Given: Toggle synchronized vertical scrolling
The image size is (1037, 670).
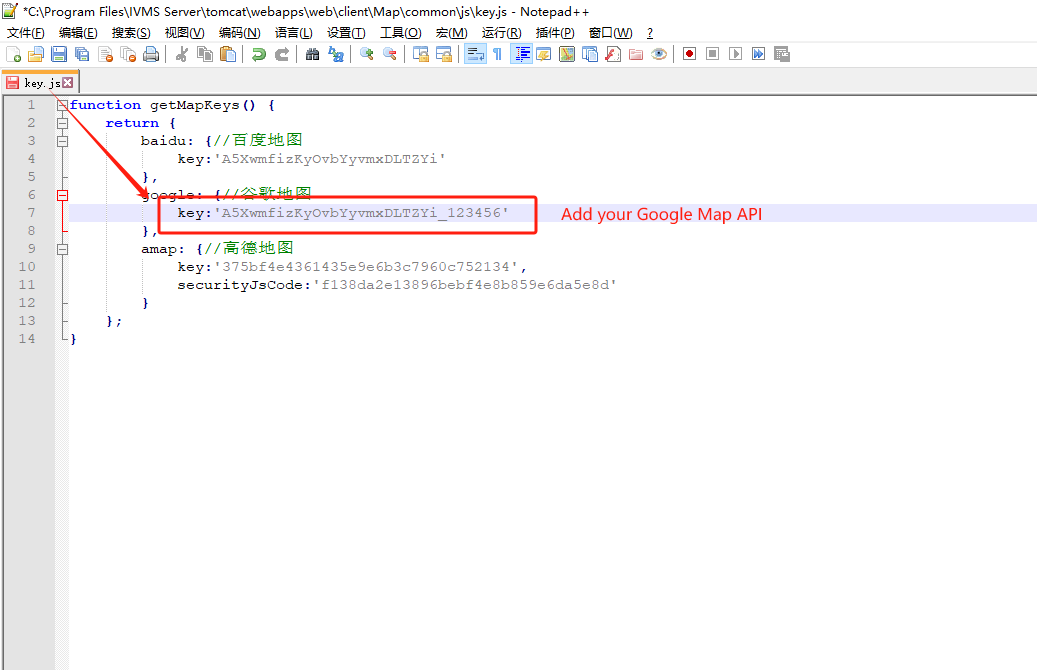Looking at the screenshot, I should (421, 54).
